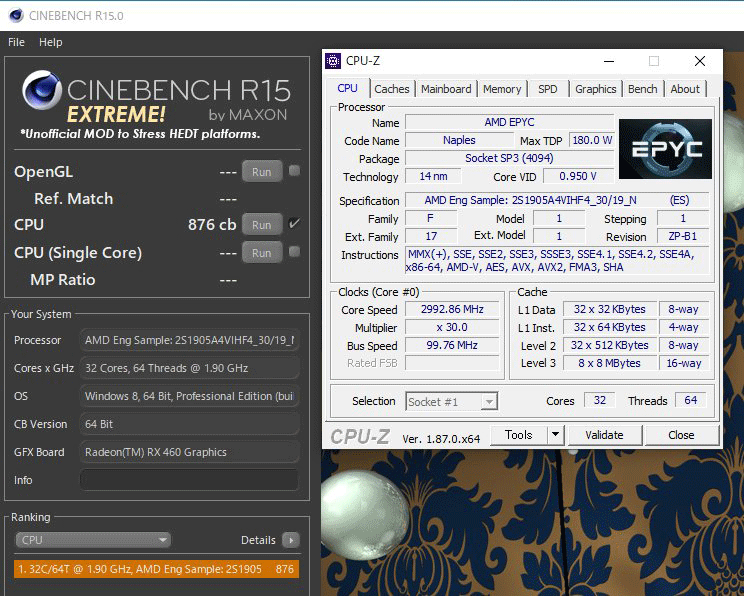Toggle the CPU Single Core checkbox
Image resolution: width=744 pixels, height=596 pixels.
pos(294,251)
